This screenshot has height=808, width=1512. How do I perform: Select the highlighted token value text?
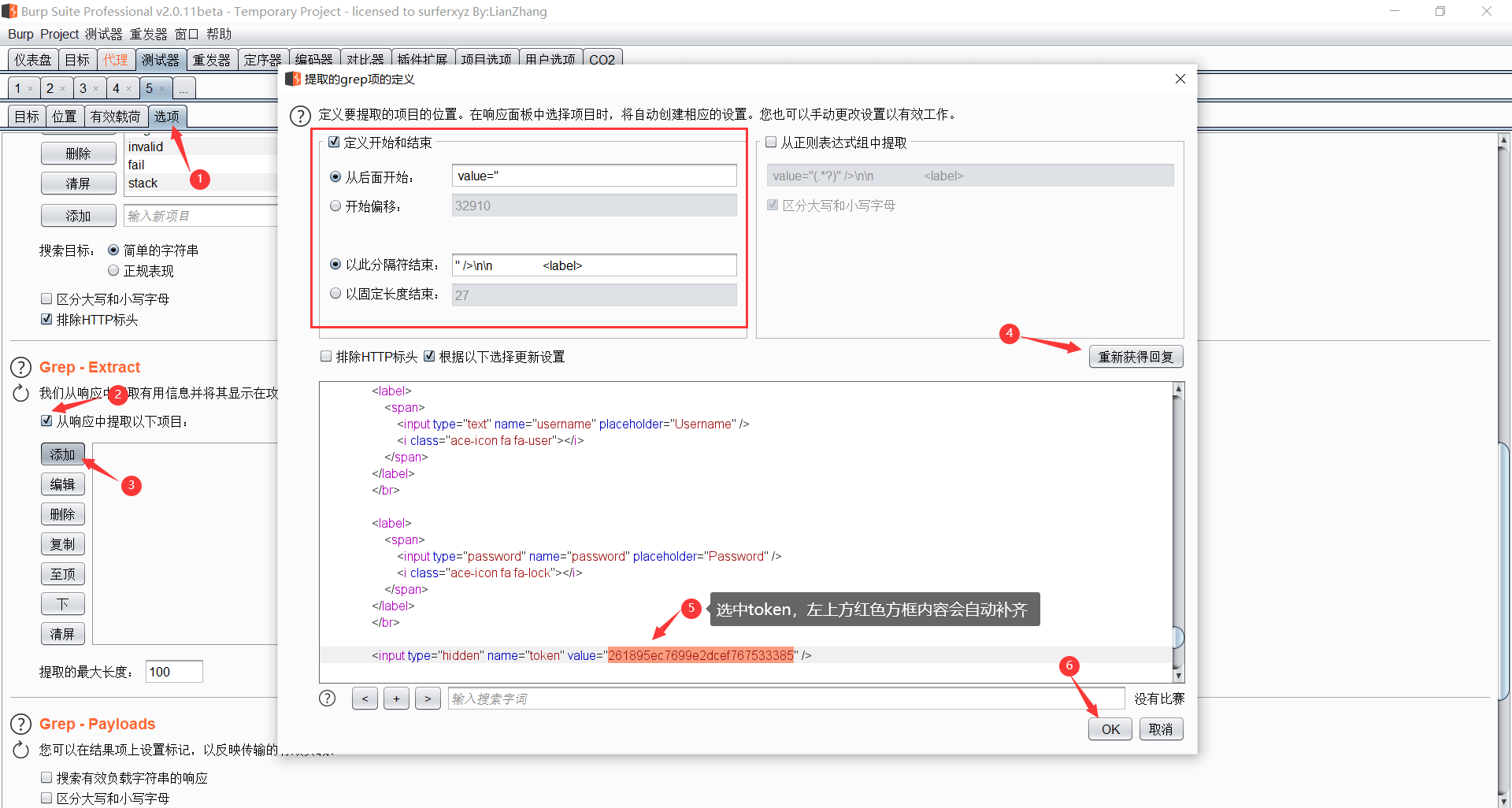(x=701, y=655)
